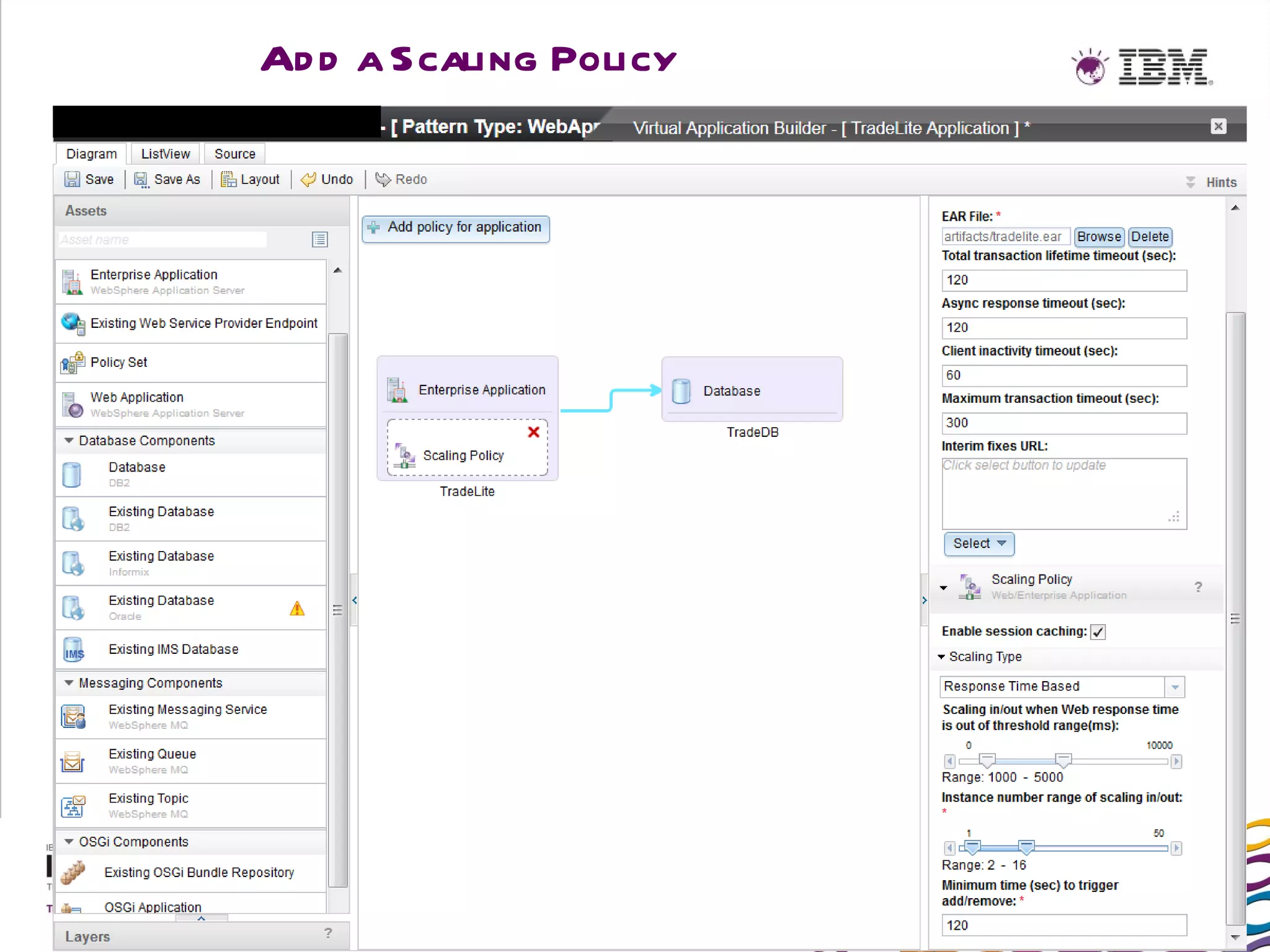1270x952 pixels.
Task: Select the Existing Messaging Service icon
Action: coord(73,717)
